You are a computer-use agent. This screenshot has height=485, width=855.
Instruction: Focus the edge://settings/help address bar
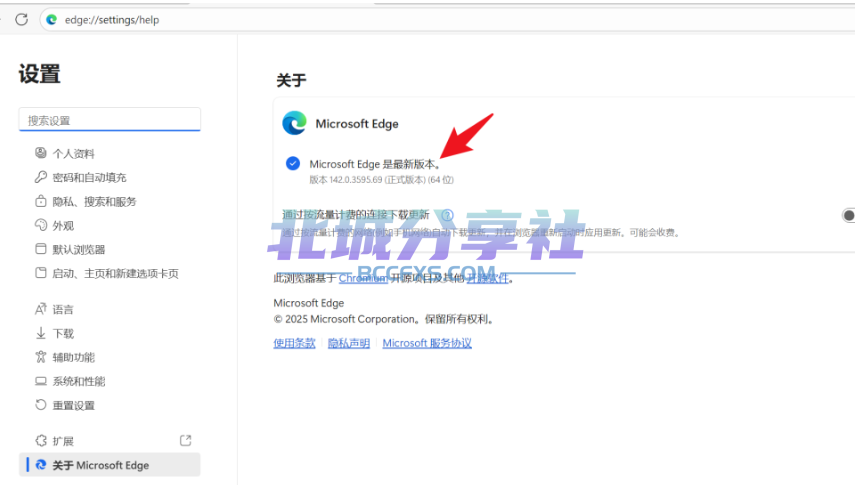(x=447, y=20)
